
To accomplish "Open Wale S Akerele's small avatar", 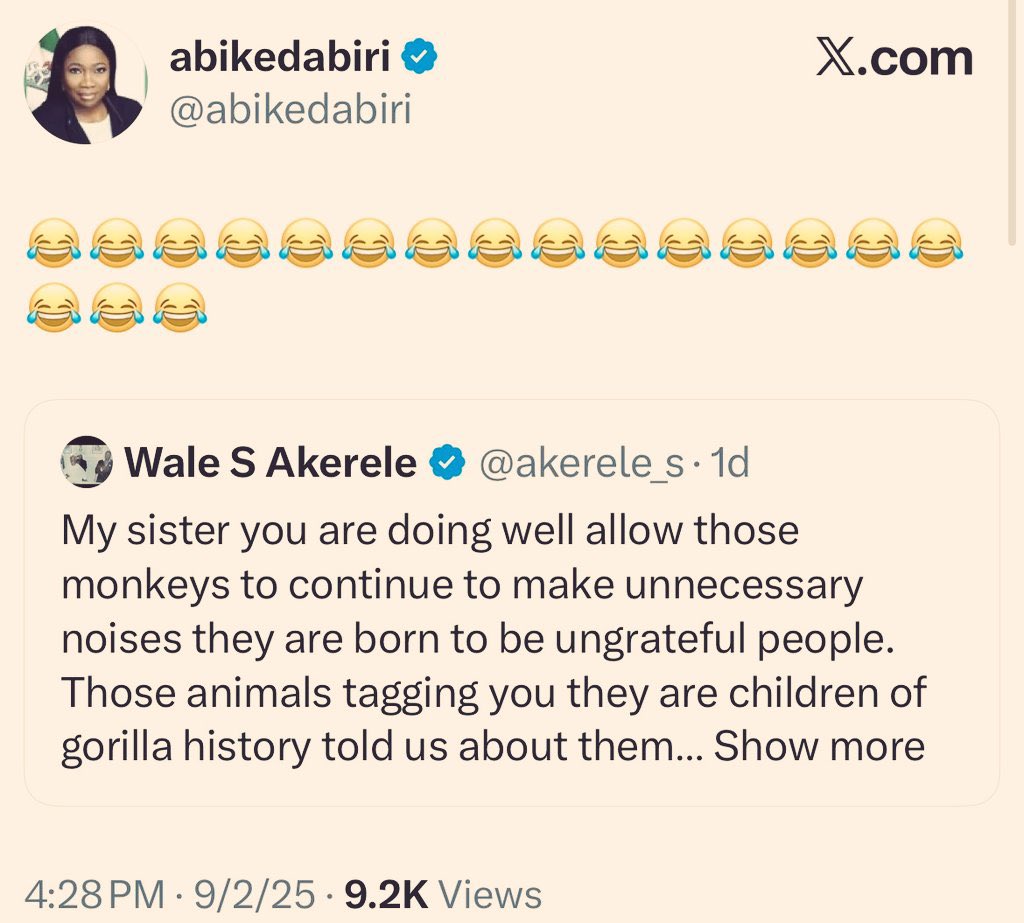I will click(x=87, y=462).
